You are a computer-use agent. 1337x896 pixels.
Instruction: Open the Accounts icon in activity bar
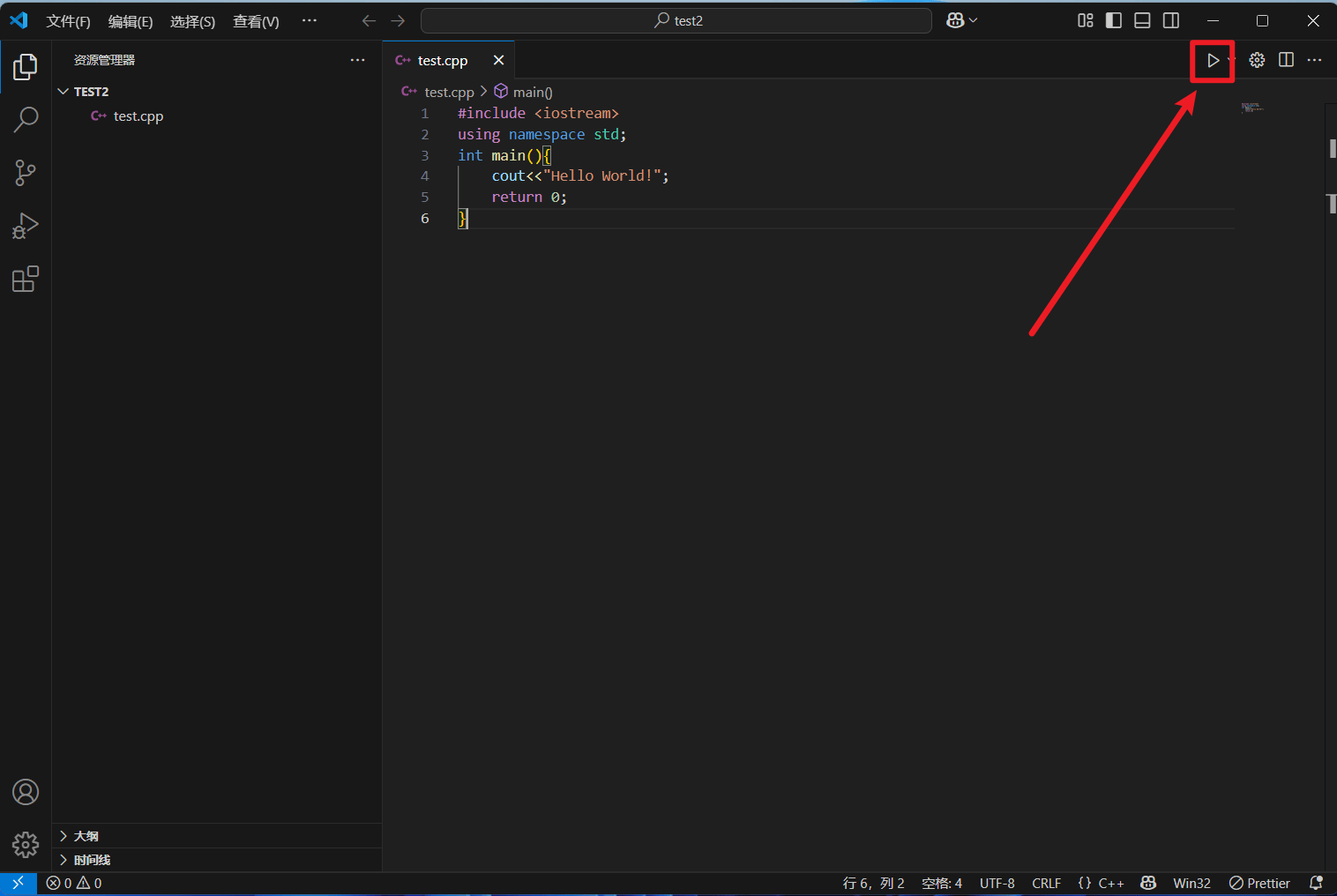(26, 792)
